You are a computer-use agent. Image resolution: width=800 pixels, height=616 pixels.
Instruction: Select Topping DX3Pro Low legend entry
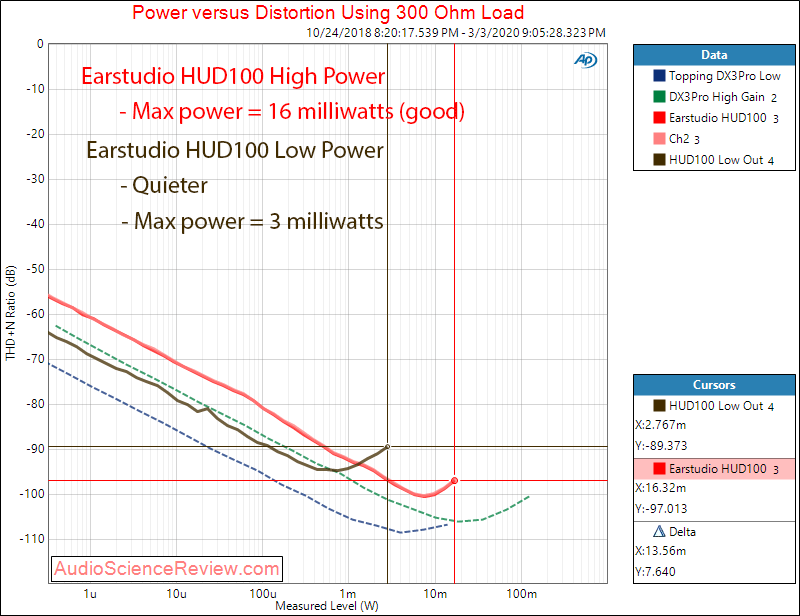coord(717,76)
